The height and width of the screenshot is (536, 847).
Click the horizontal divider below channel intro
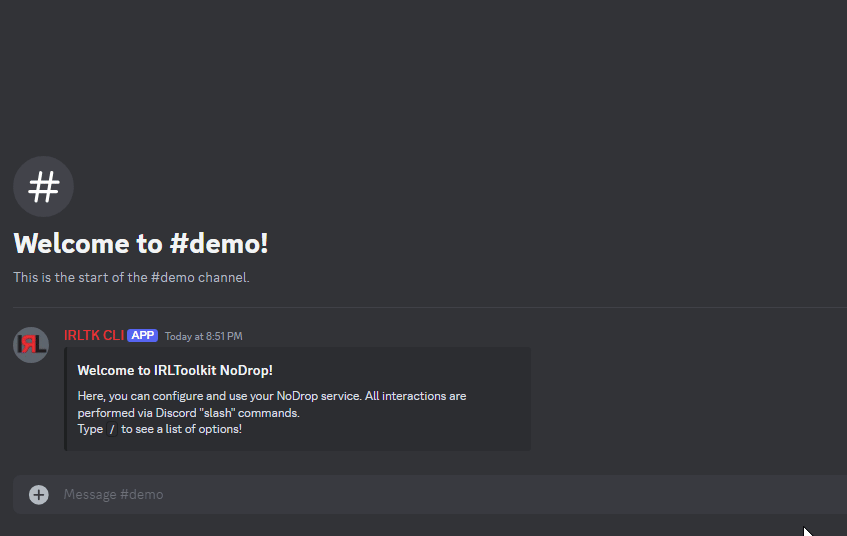pyautogui.click(x=430, y=307)
